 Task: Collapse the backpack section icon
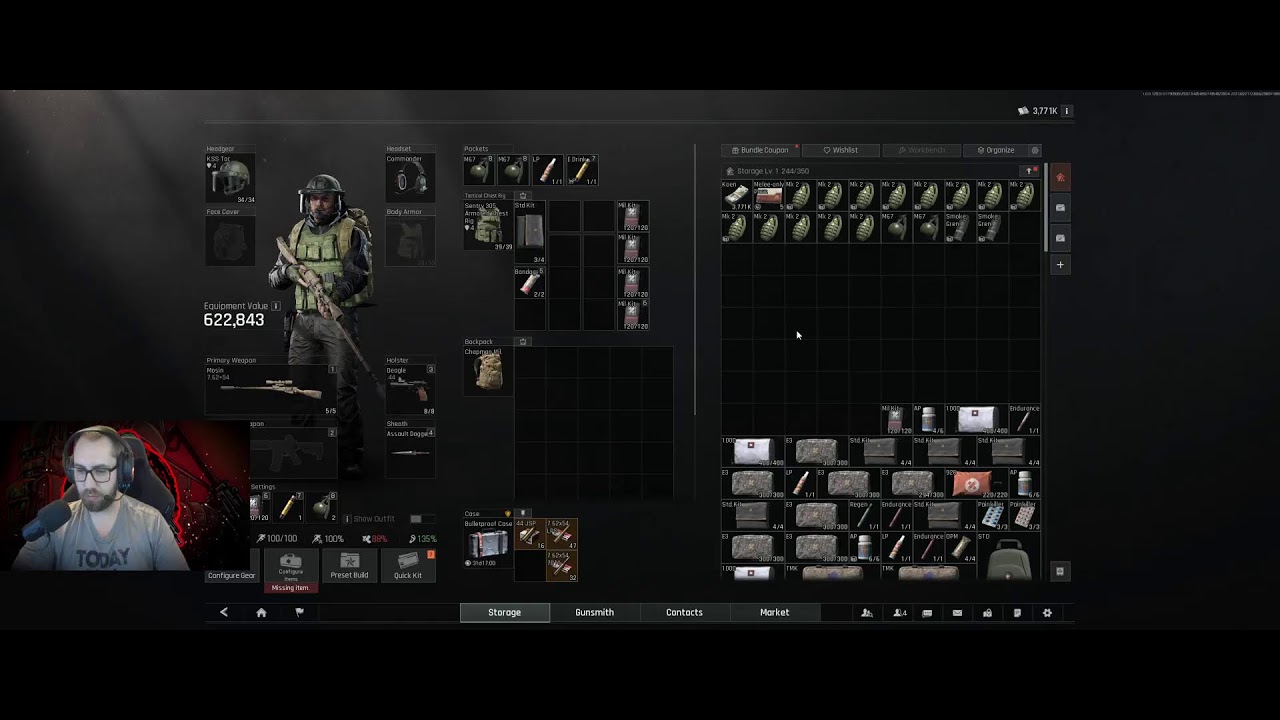pyautogui.click(x=523, y=342)
